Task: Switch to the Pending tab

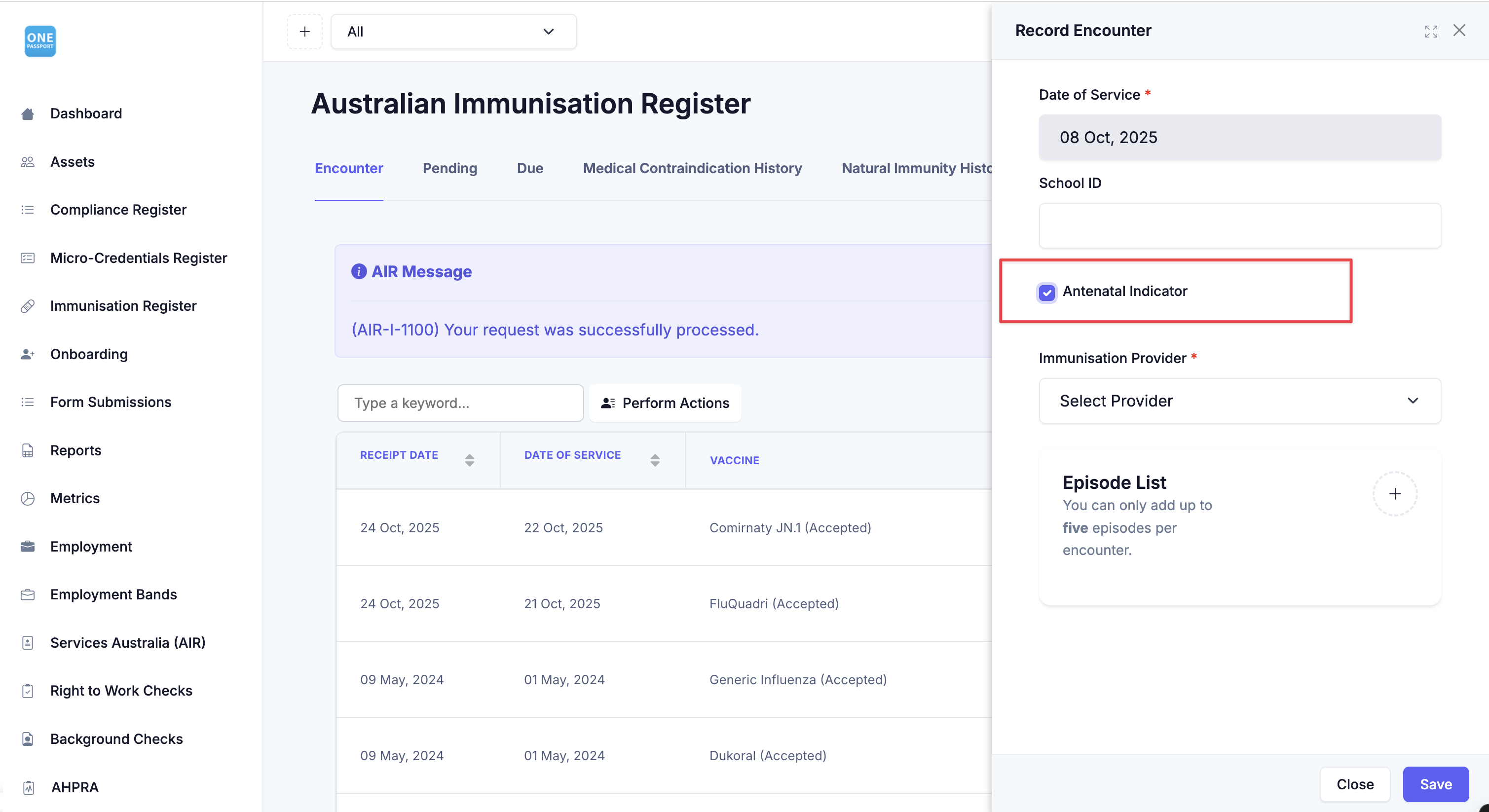Action: (449, 168)
